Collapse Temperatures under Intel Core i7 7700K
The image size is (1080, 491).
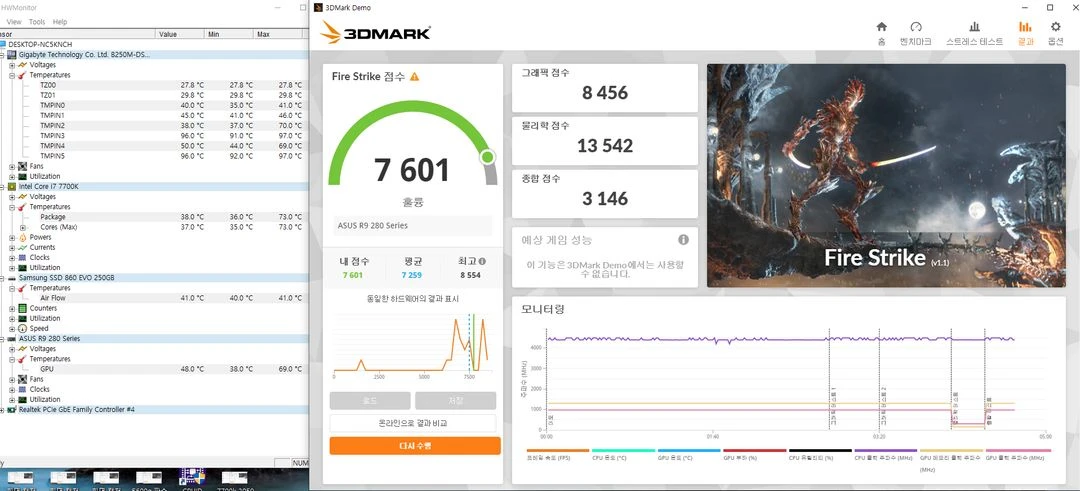click(12, 207)
